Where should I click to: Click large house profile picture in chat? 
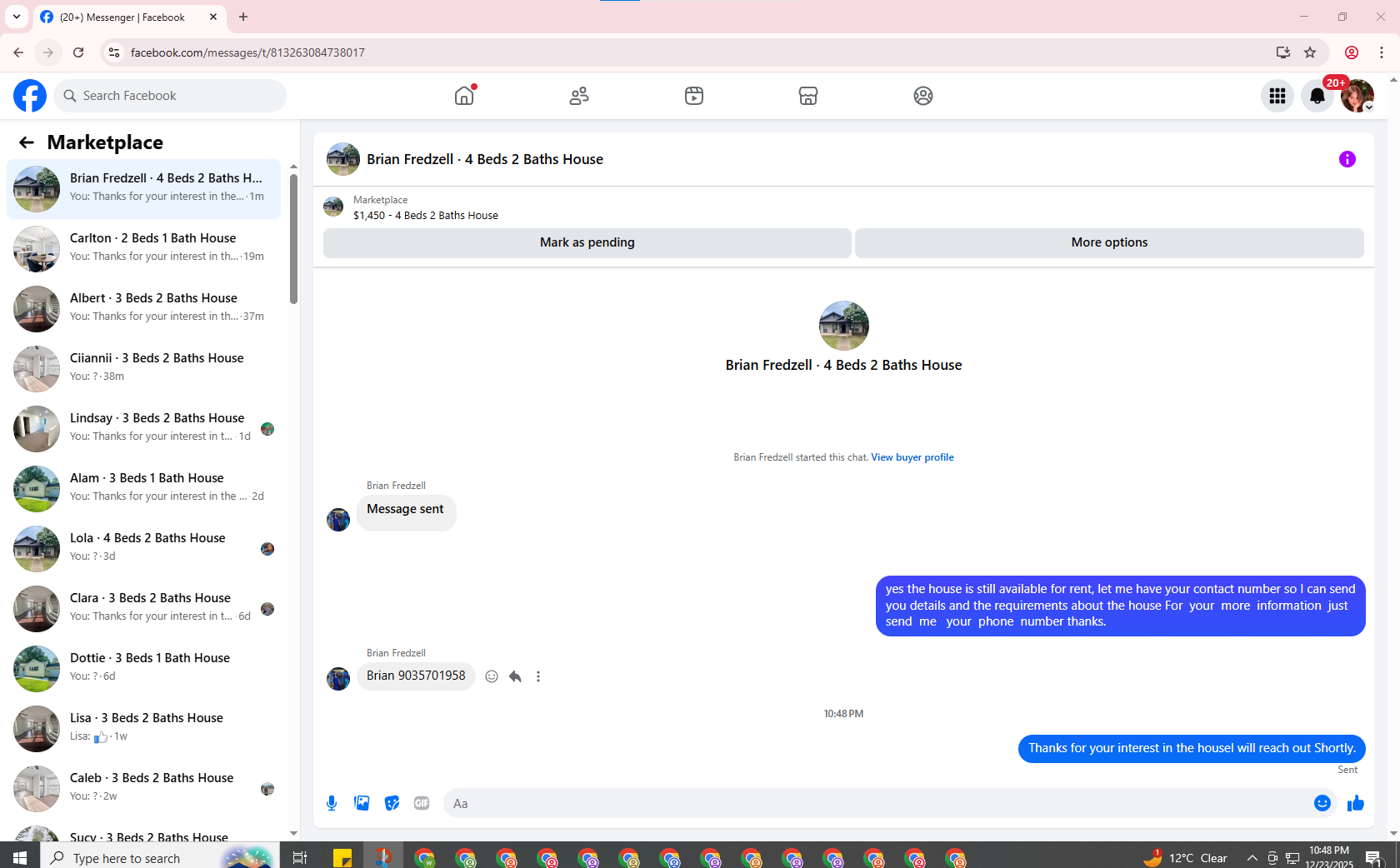point(843,326)
